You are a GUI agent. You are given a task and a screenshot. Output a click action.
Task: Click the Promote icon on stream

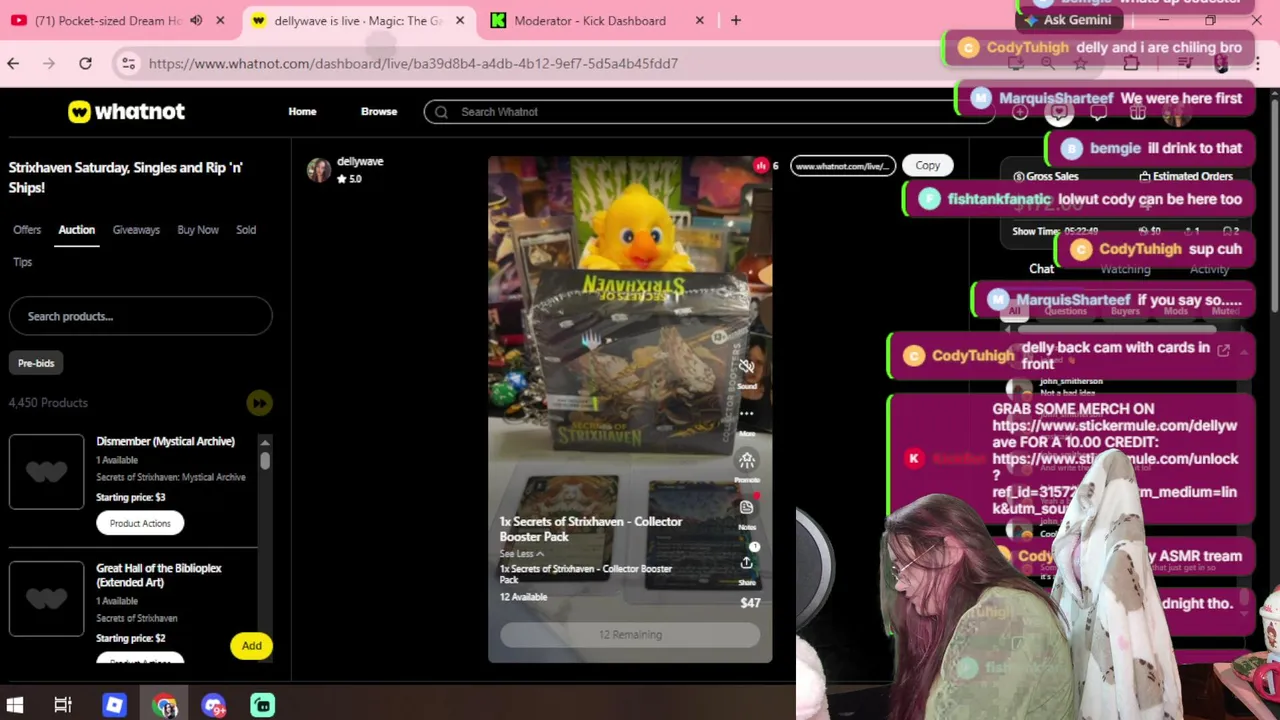click(x=747, y=460)
